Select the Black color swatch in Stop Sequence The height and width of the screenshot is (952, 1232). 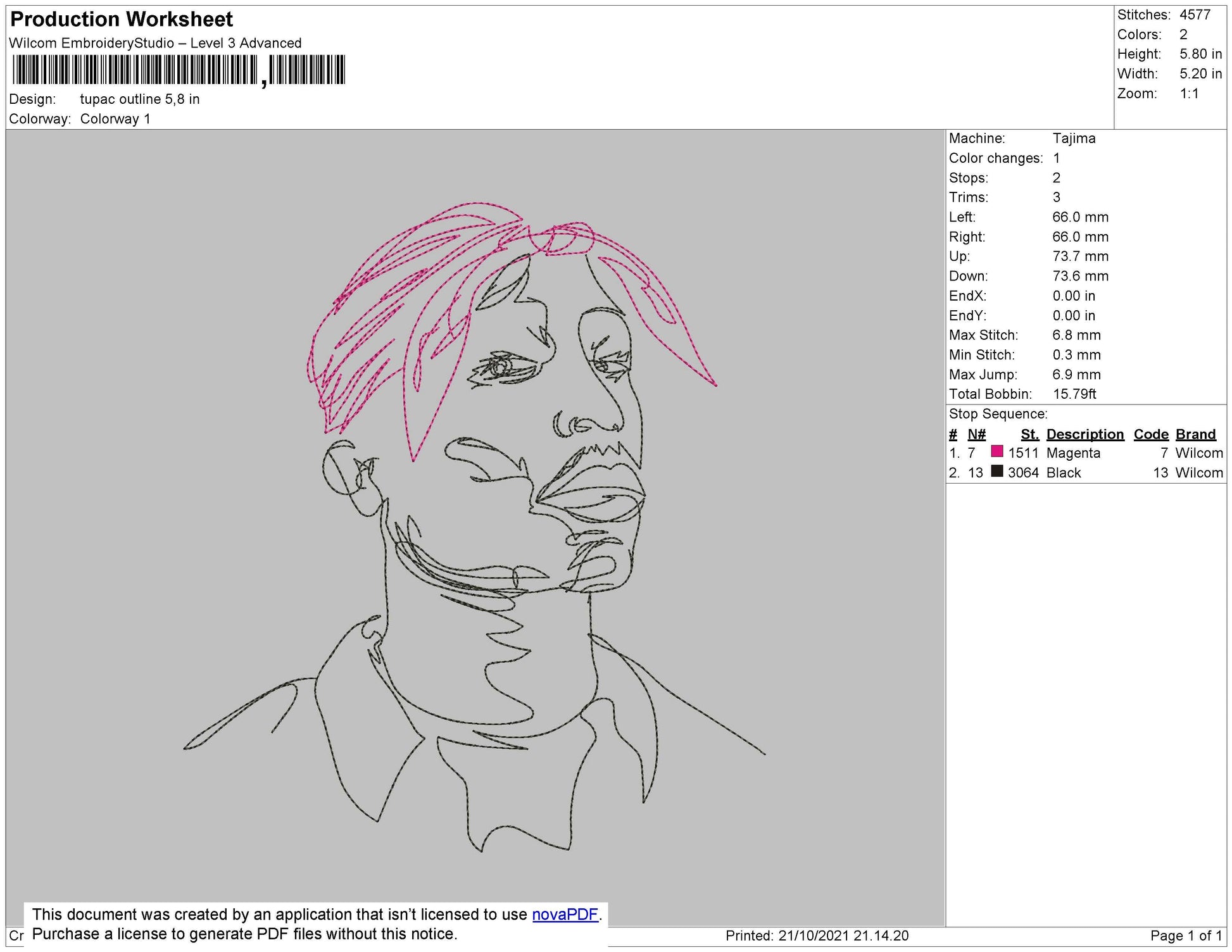(x=998, y=472)
